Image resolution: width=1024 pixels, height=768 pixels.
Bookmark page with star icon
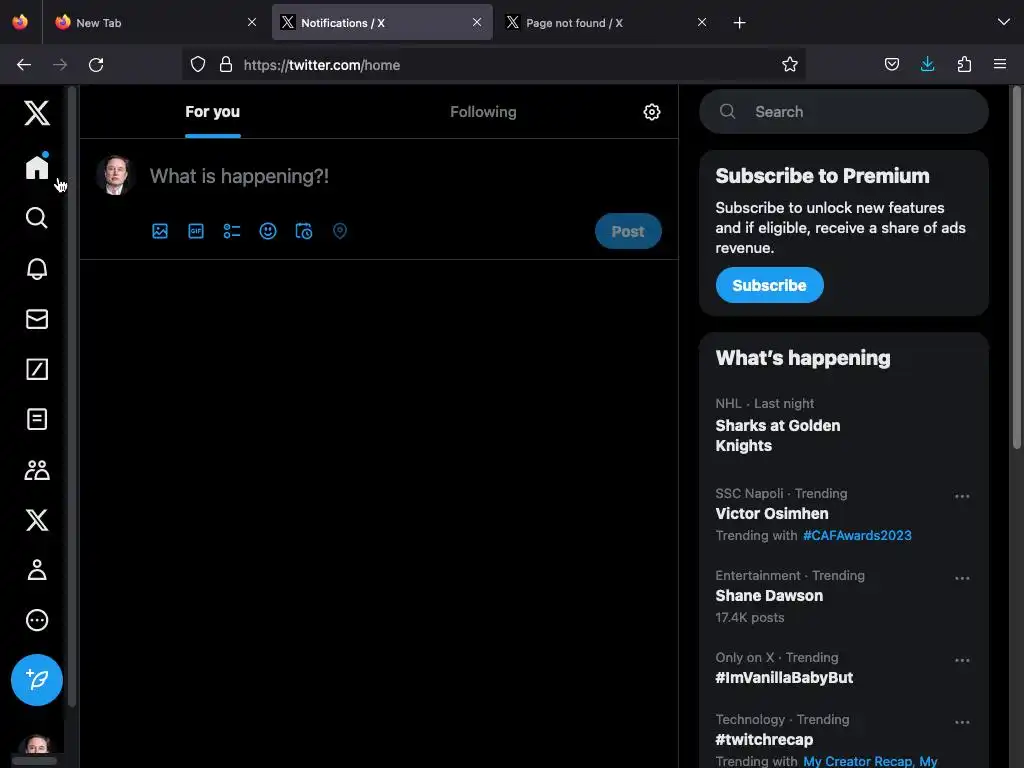pos(790,65)
